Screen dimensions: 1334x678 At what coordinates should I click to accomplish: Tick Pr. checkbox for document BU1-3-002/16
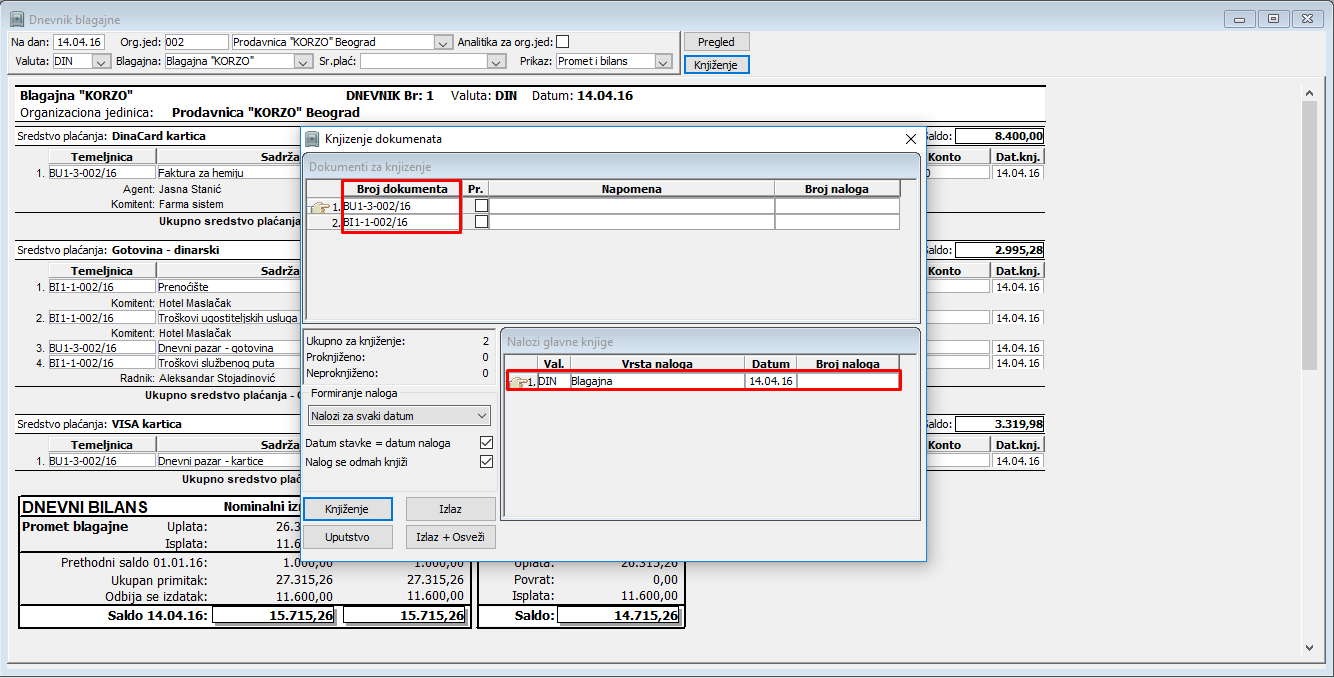tap(482, 206)
